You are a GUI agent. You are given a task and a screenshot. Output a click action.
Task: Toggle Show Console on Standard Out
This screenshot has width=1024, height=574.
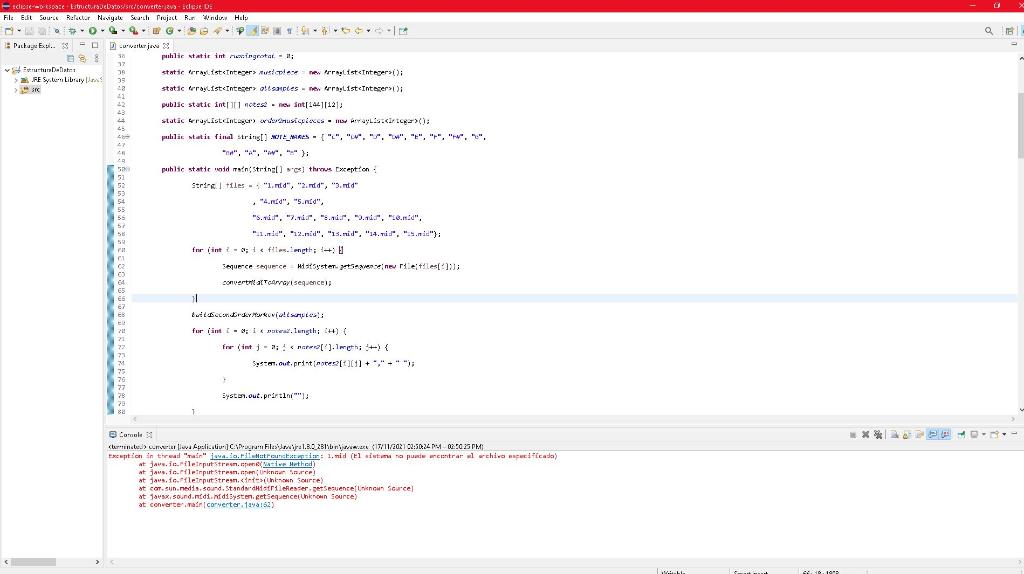(x=933, y=434)
